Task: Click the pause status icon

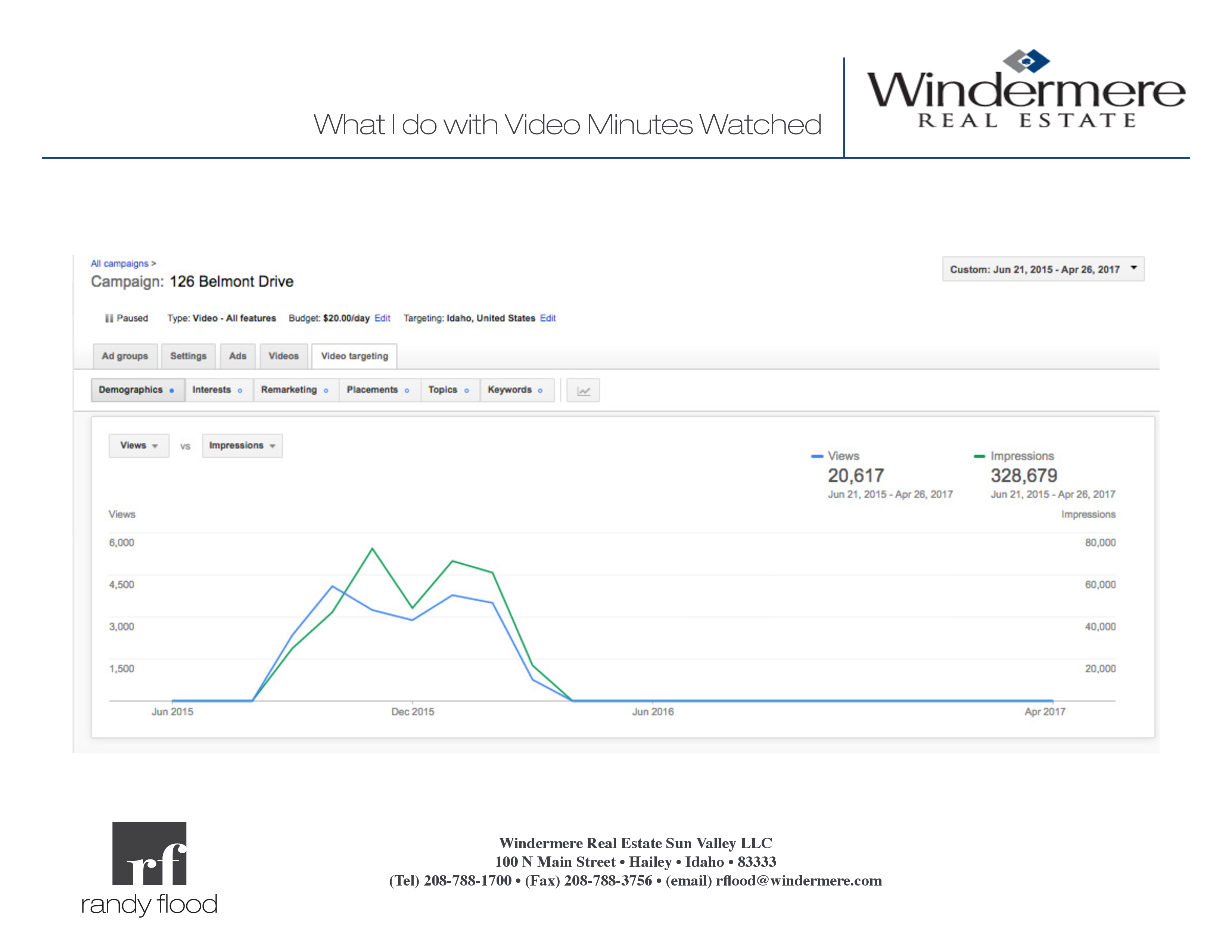Action: (x=113, y=318)
